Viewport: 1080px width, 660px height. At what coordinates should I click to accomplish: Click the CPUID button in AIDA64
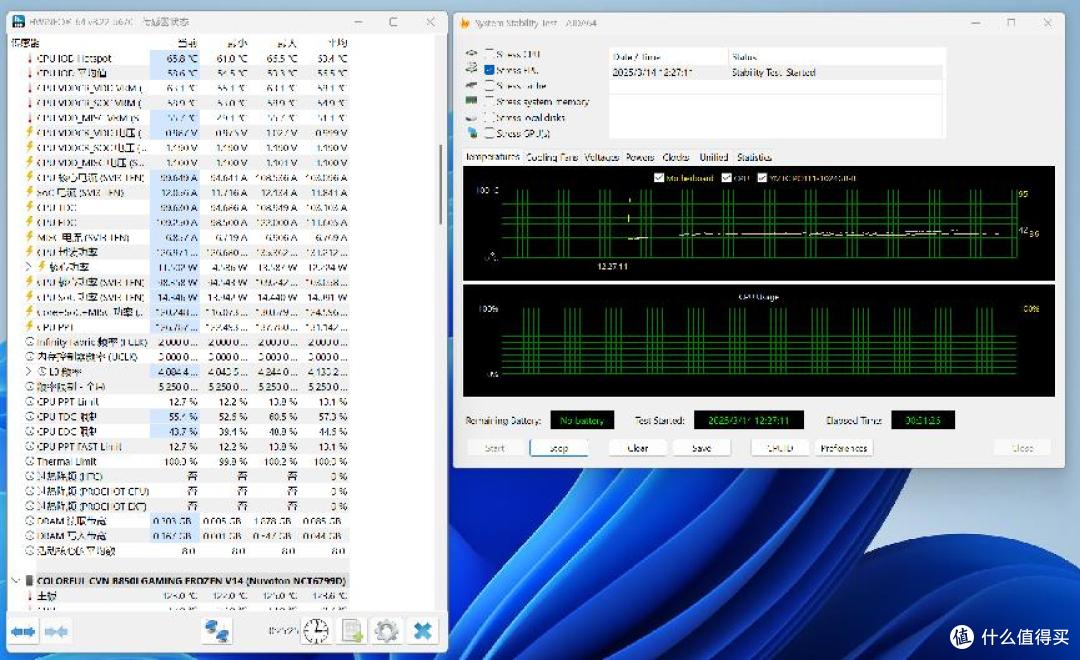pos(780,448)
